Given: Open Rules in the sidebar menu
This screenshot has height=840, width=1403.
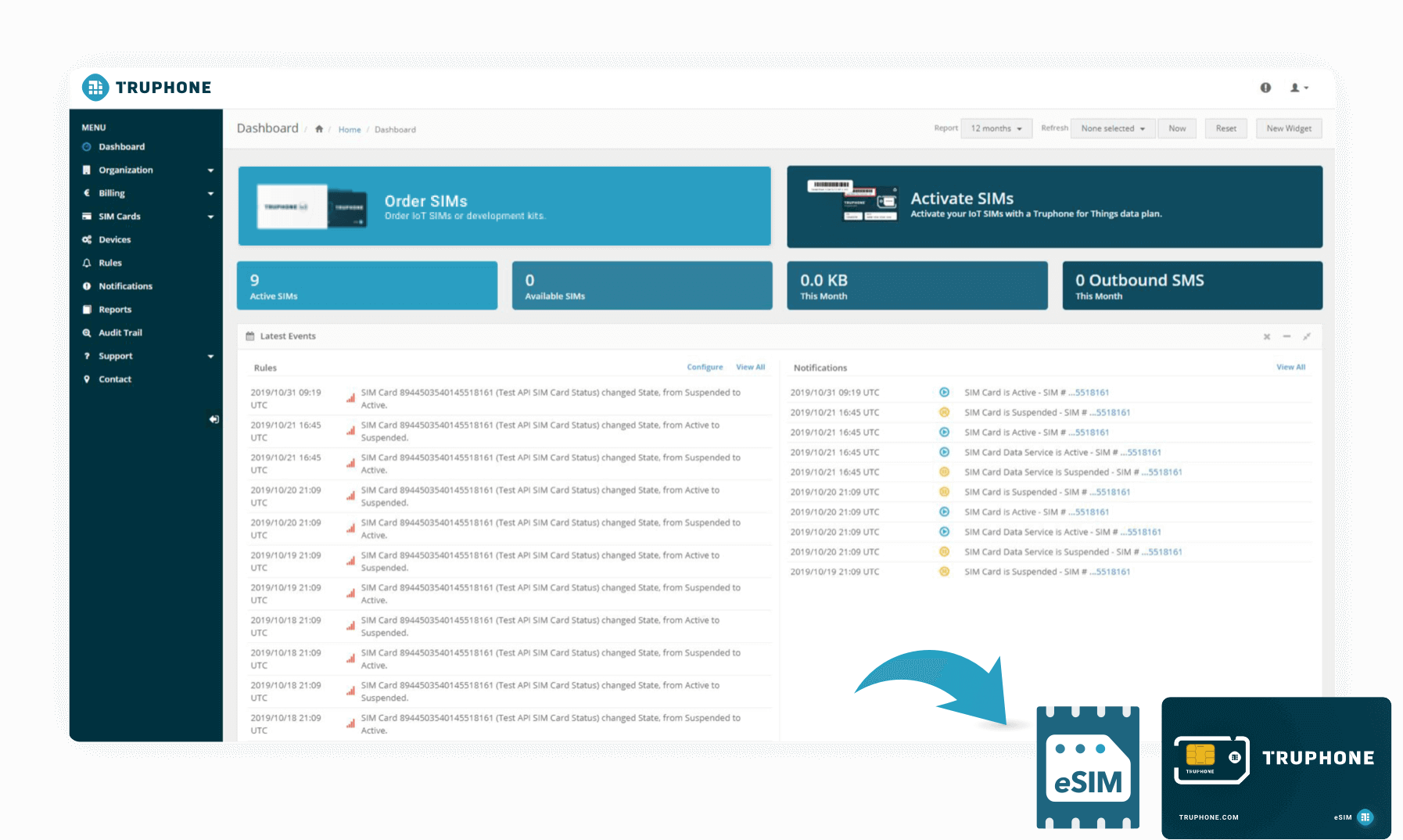Looking at the screenshot, I should click(x=110, y=263).
